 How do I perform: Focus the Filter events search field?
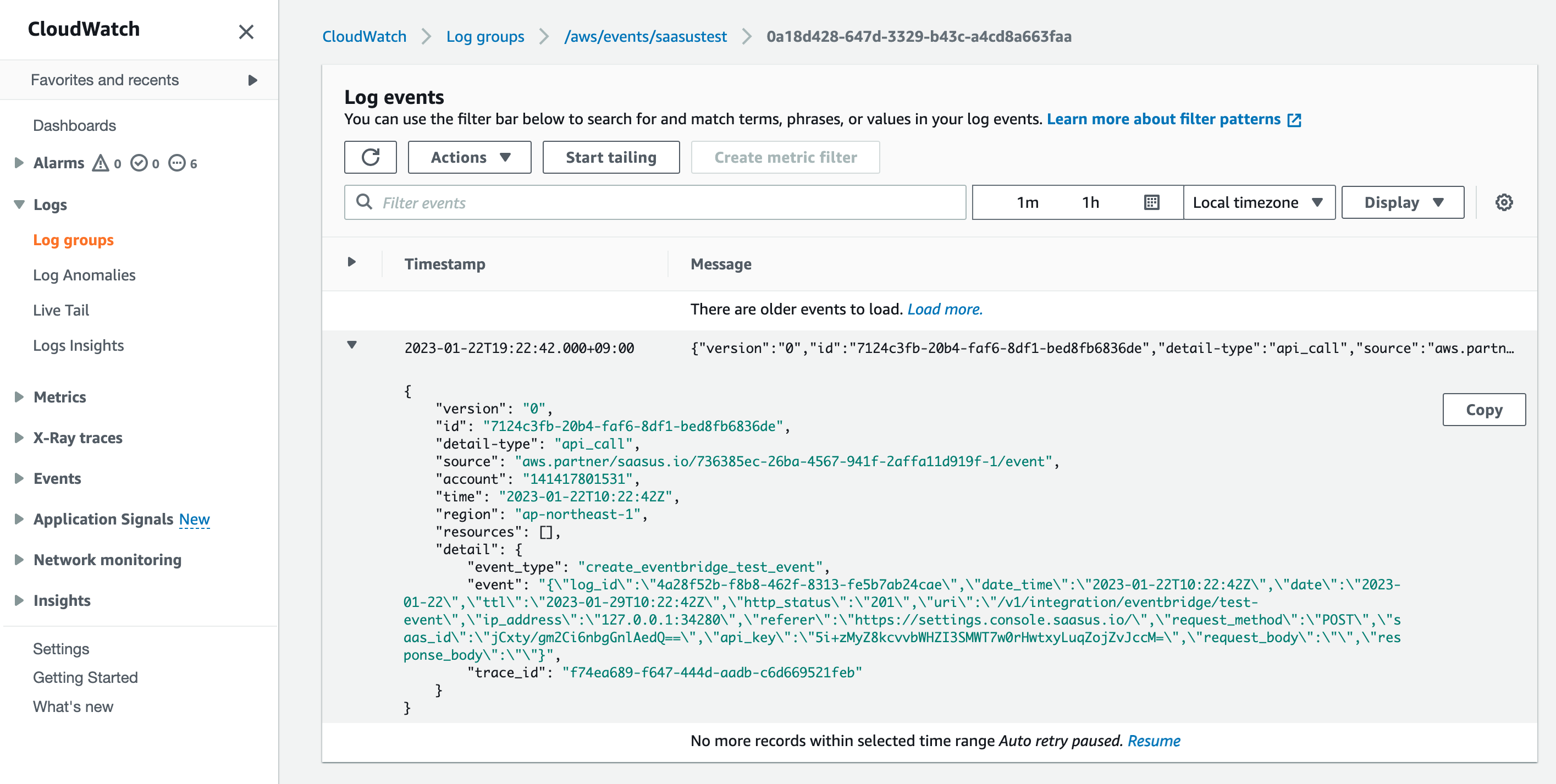[655, 202]
